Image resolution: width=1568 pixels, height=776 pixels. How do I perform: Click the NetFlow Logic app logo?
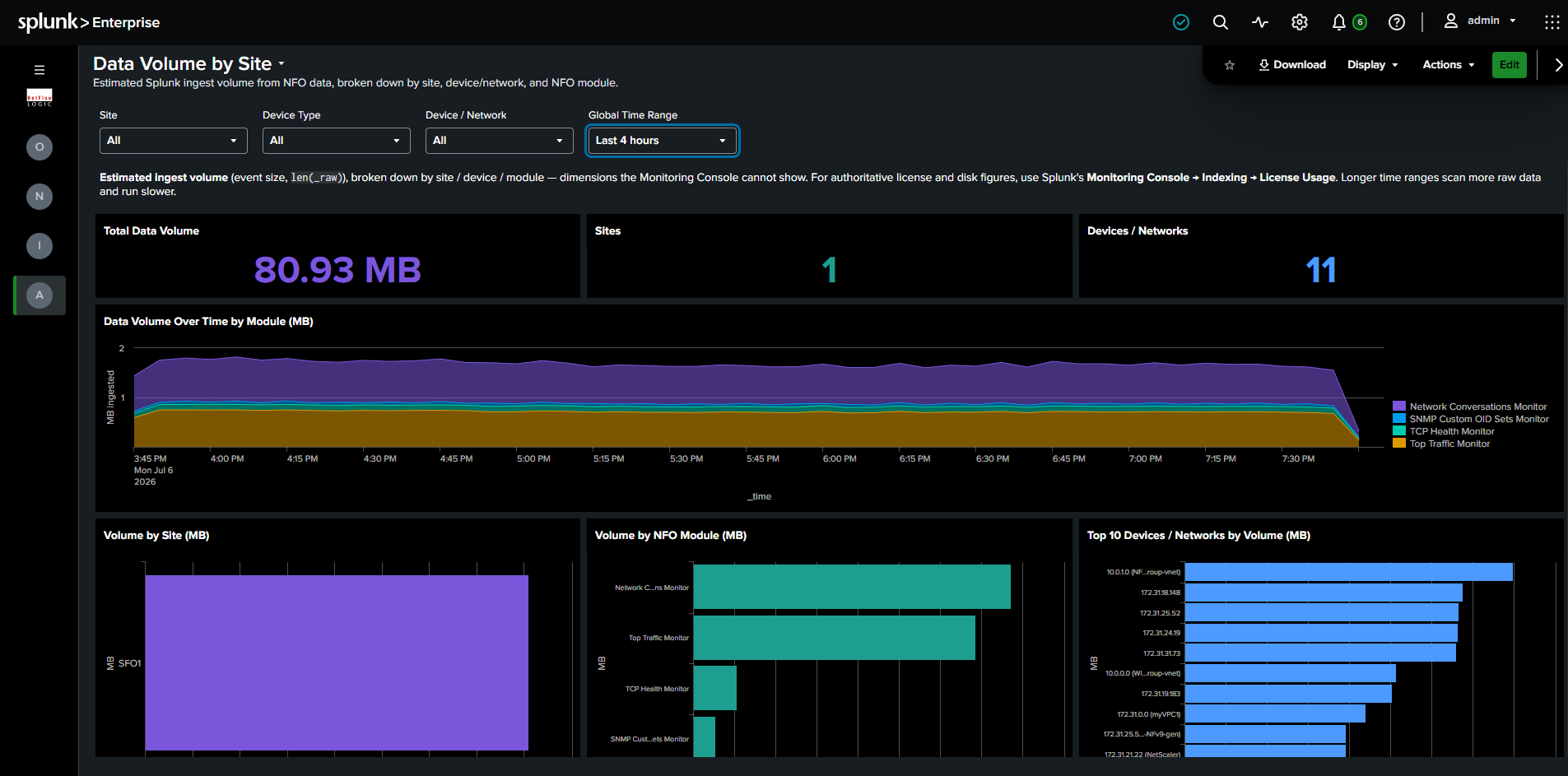(40, 98)
